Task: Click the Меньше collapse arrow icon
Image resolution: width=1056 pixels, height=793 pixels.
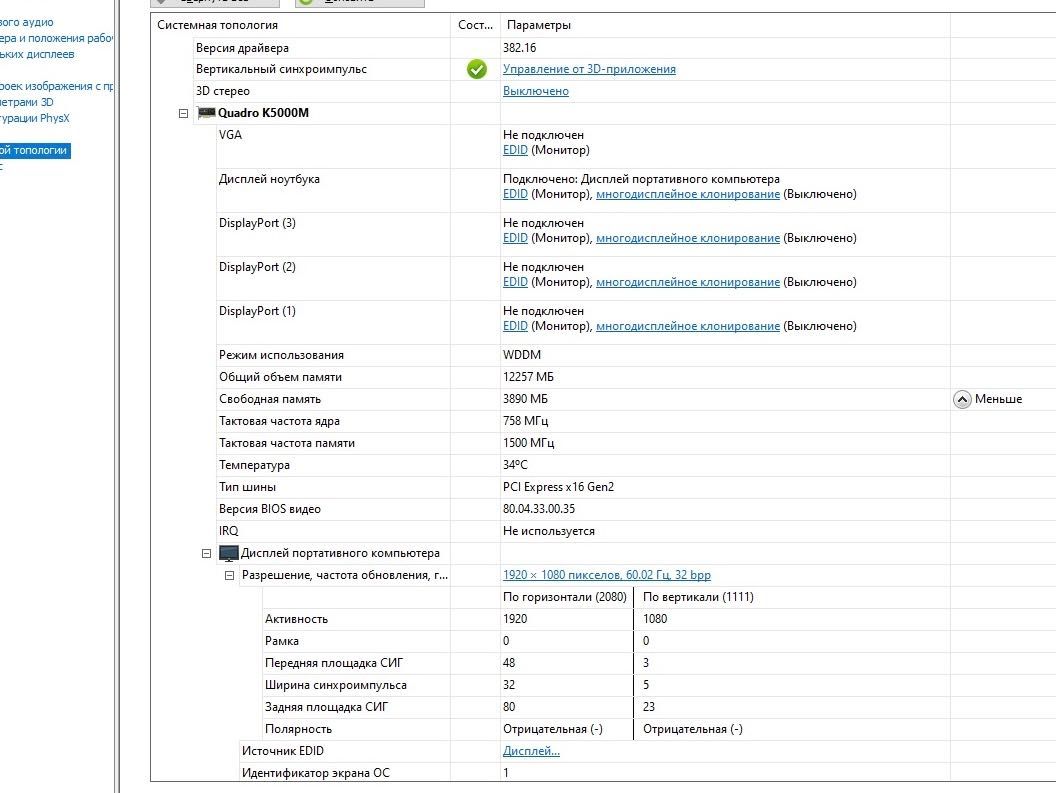Action: [x=962, y=400]
